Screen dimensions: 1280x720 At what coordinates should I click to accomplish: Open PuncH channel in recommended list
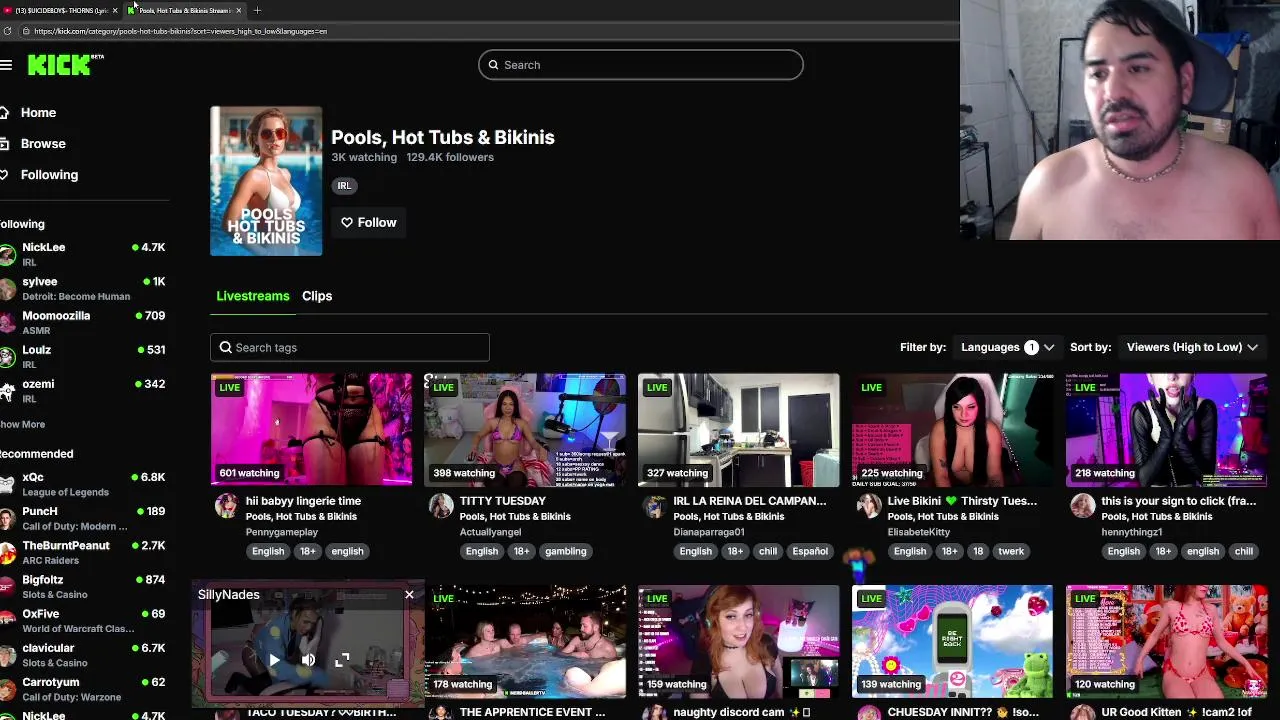click(x=85, y=518)
